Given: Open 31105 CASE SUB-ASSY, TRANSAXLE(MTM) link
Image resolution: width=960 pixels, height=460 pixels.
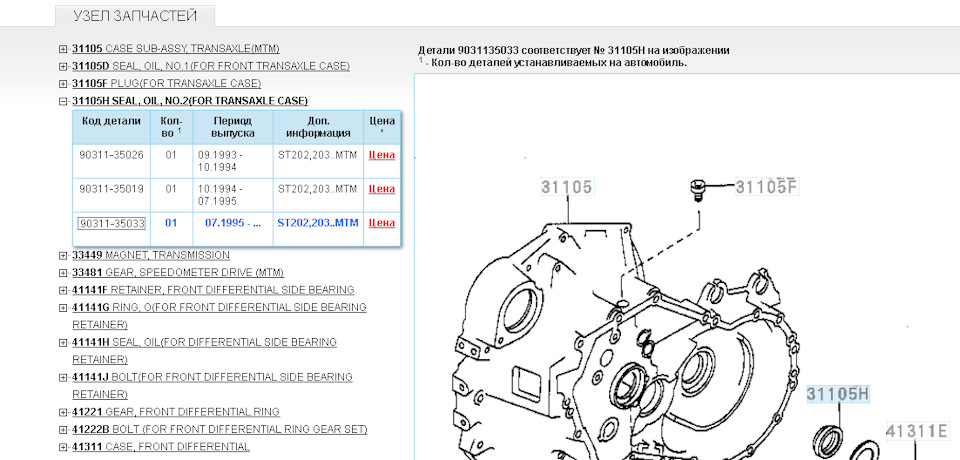Looking at the screenshot, I should click(x=176, y=48).
